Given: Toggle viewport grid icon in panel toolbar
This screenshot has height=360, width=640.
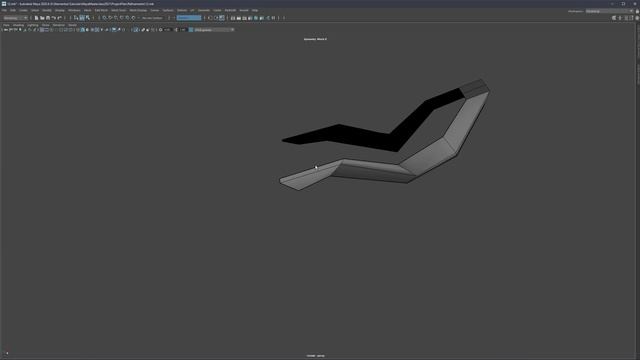Looking at the screenshot, I should 42,30.
